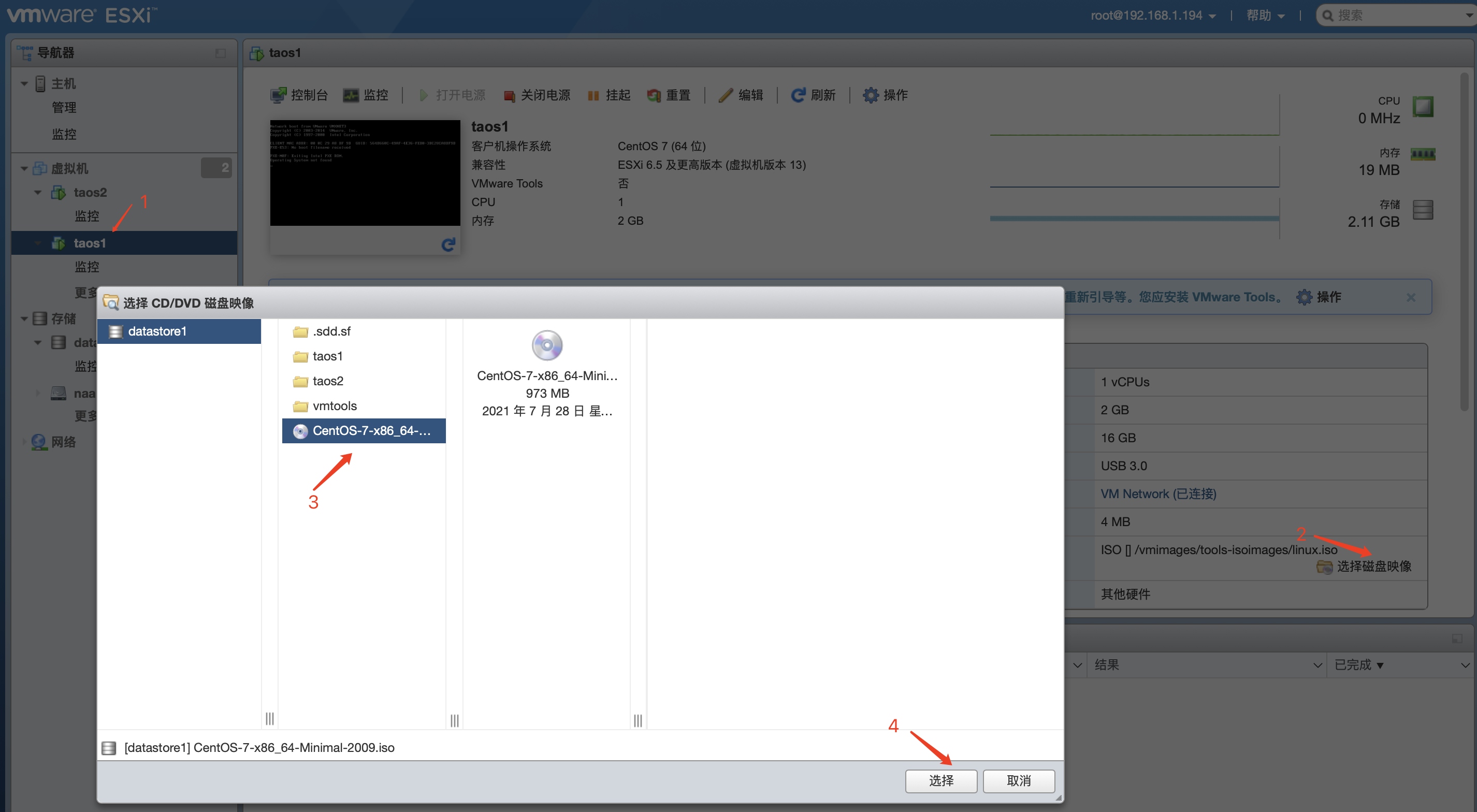The height and width of the screenshot is (812, 1477).
Task: Collapse the taos2 tree node
Action: (38, 193)
